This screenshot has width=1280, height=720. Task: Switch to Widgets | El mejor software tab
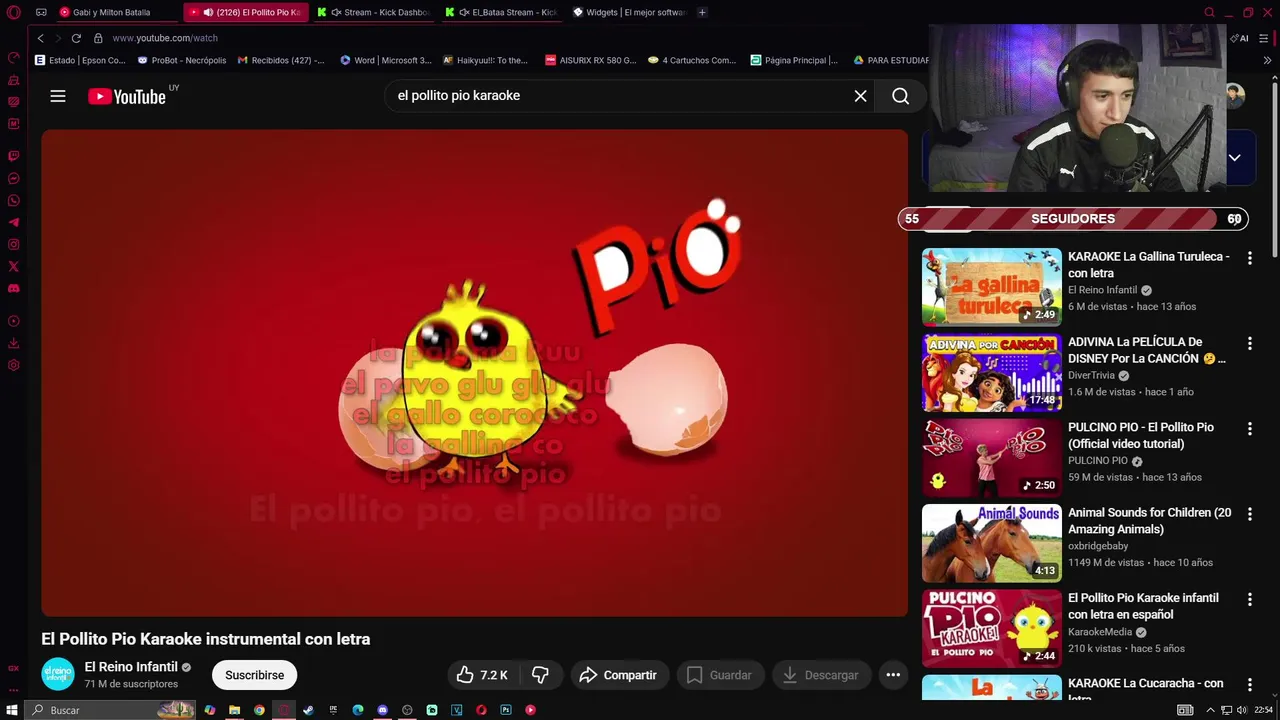pos(630,12)
